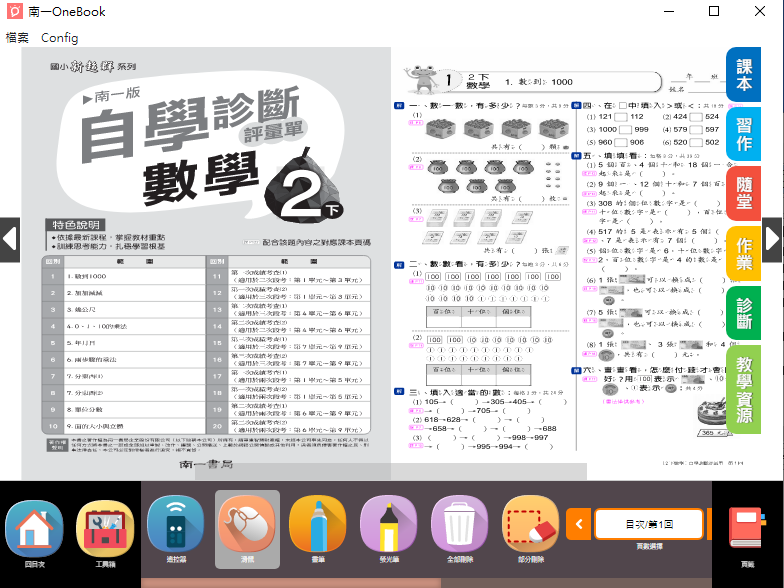Select the yellow highlighter tool
Viewport: 784px width, 588px height.
[x=389, y=531]
